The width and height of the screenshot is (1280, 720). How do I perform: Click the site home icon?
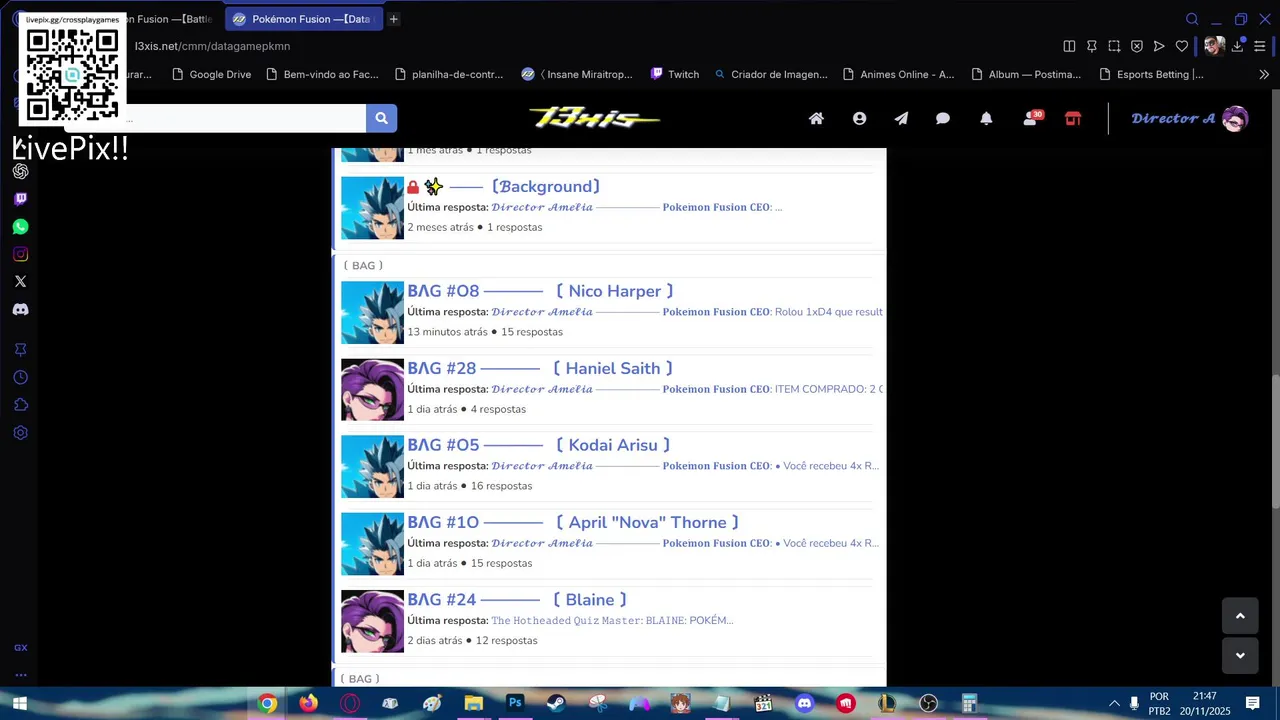pos(816,118)
